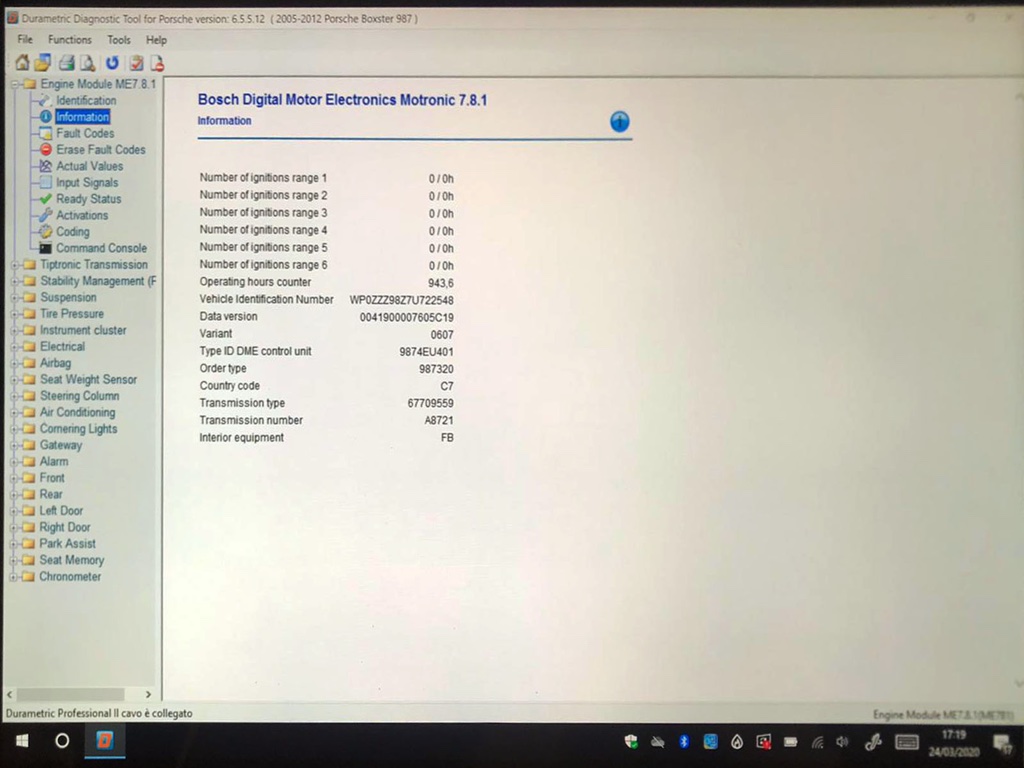Expand the Airbag tree node
1024x768 pixels.
pyautogui.click(x=14, y=363)
